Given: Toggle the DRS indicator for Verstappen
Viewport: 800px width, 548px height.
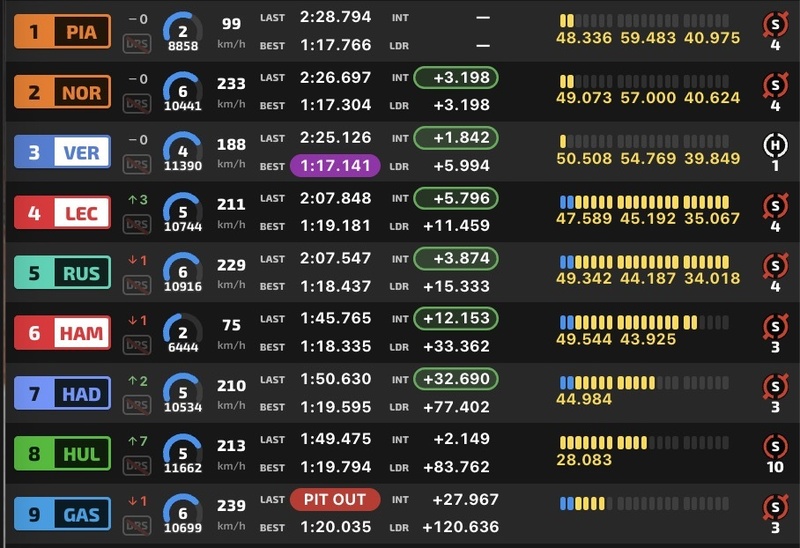Looking at the screenshot, I should pyautogui.click(x=137, y=164).
